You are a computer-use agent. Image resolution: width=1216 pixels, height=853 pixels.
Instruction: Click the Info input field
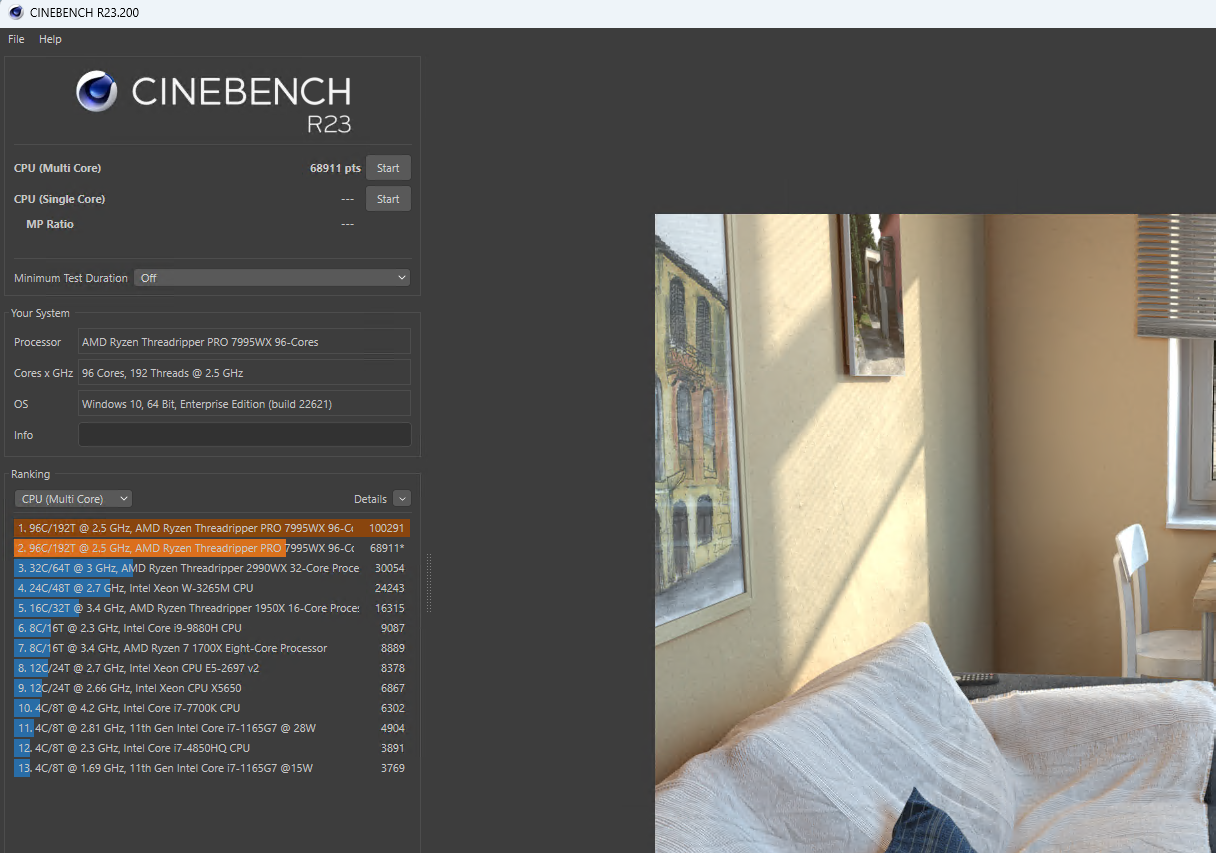pyautogui.click(x=244, y=435)
